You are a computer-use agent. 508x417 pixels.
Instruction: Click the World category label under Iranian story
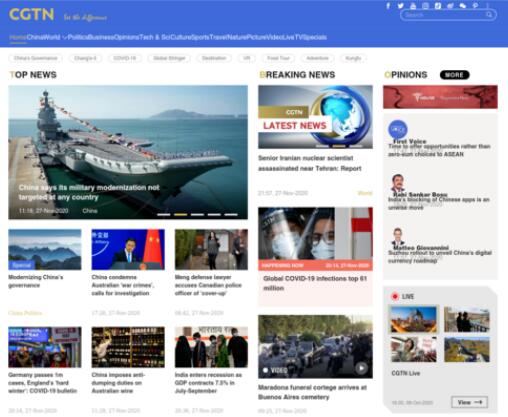[x=365, y=193]
